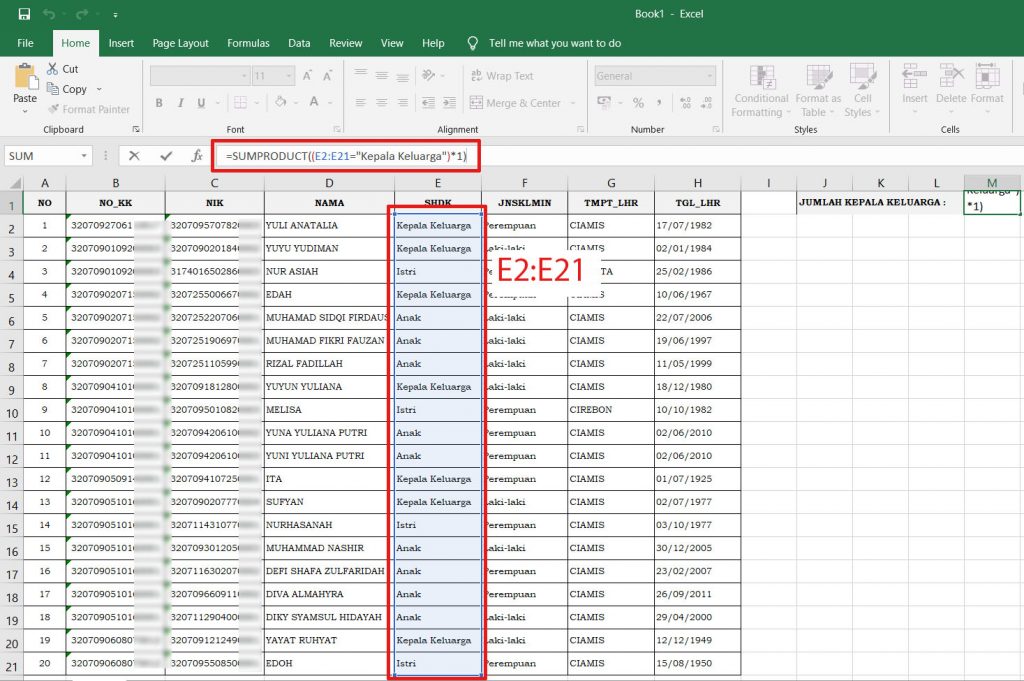Toggle Italic formatting

[x=180, y=103]
